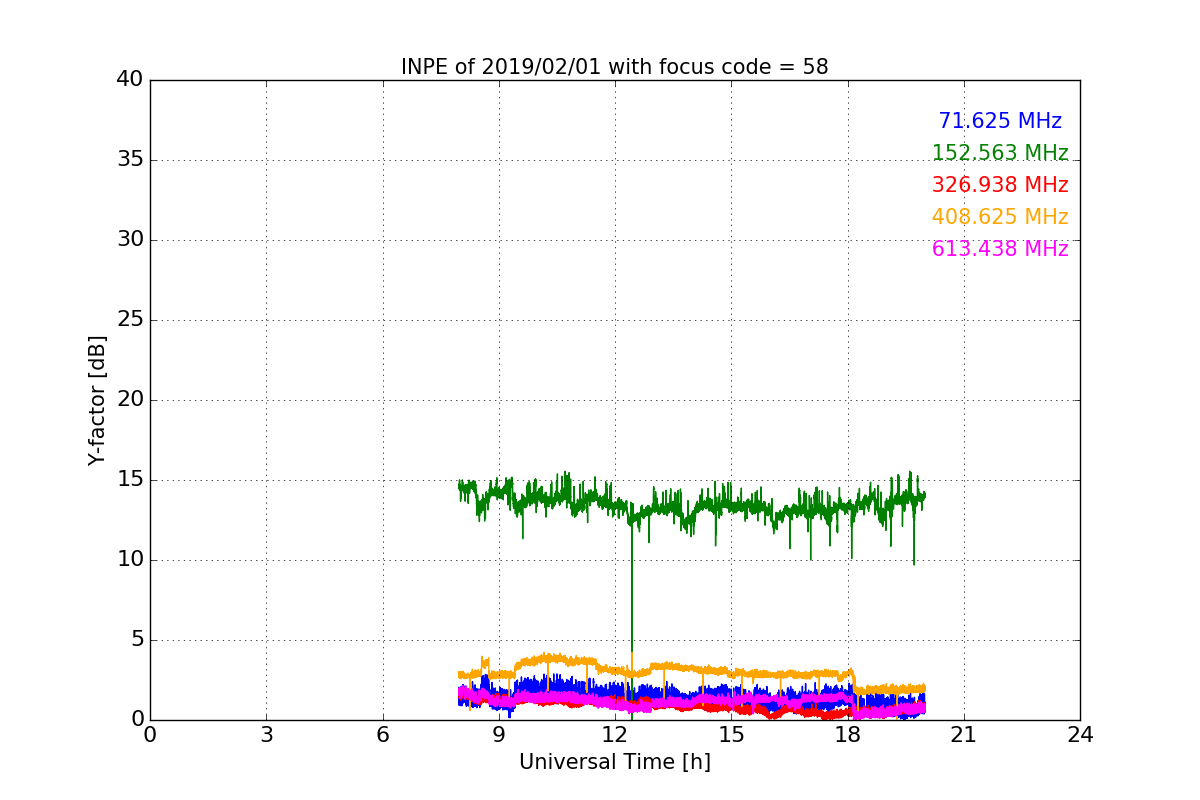Viewport: 1200px width, 800px height.
Task: Click the deep green spike near 12.5 h
Action: [x=632, y=620]
